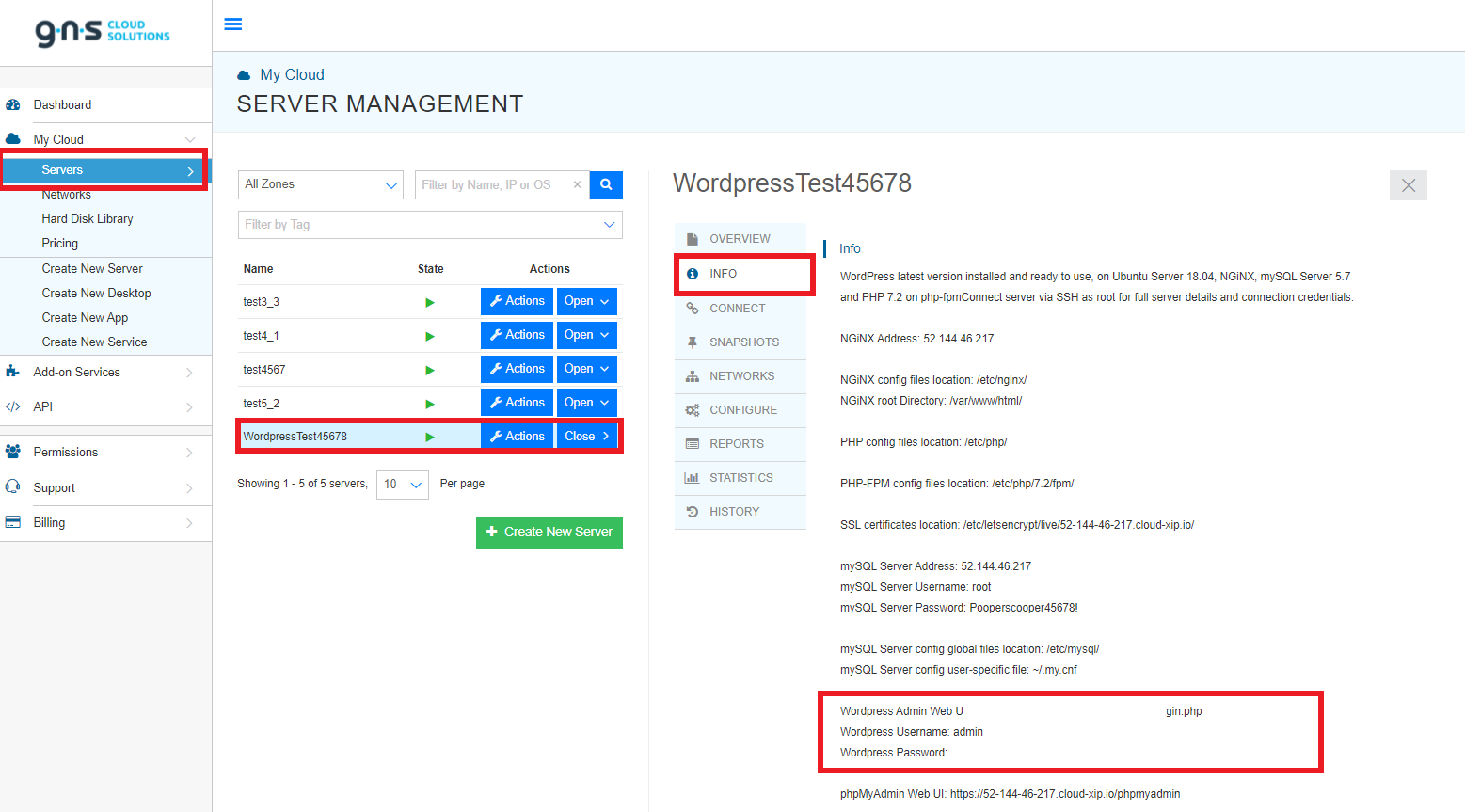The width and height of the screenshot is (1465, 812).
Task: Click the green Create New Server button
Action: point(549,533)
